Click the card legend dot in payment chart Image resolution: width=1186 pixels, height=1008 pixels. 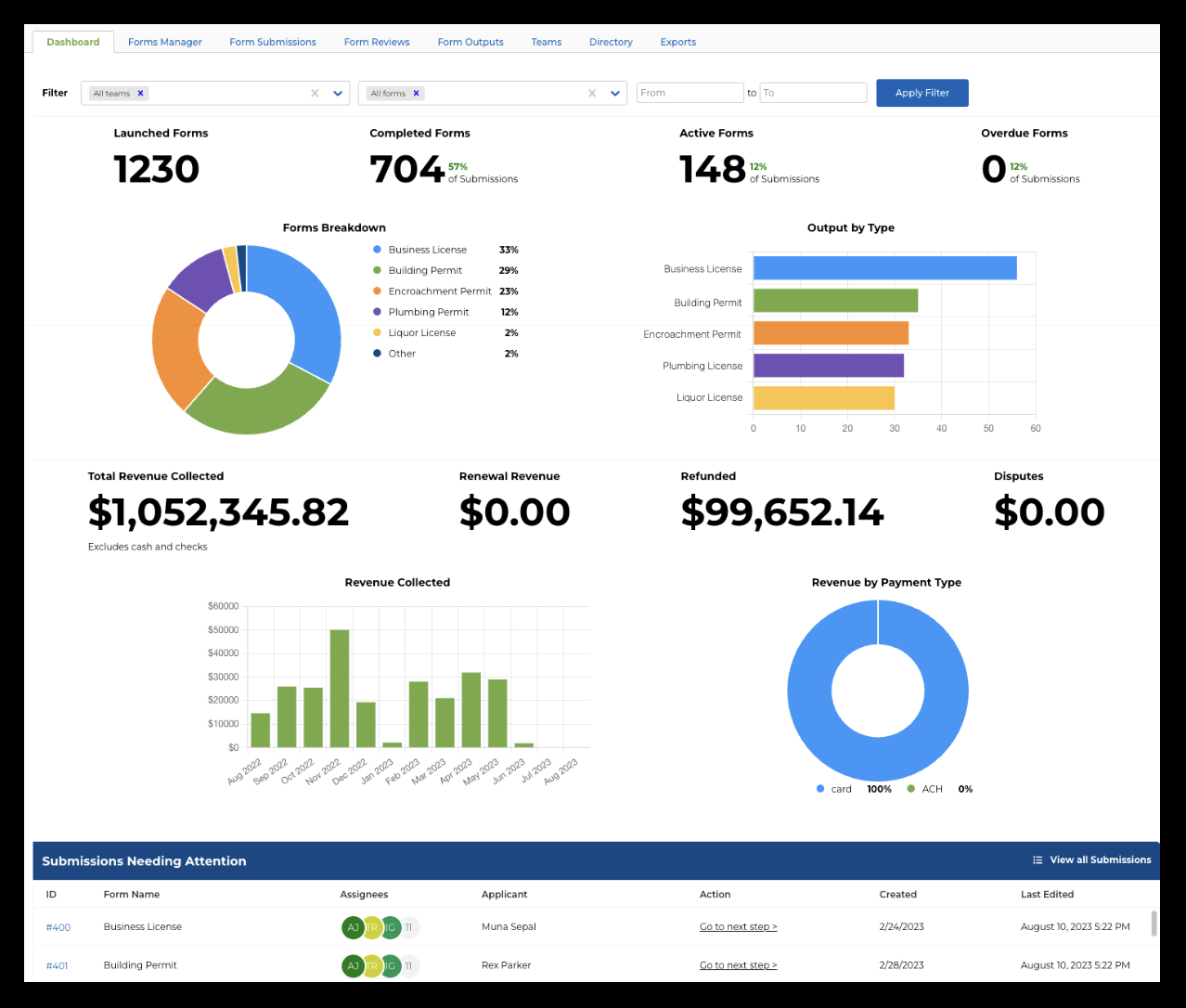tap(820, 789)
